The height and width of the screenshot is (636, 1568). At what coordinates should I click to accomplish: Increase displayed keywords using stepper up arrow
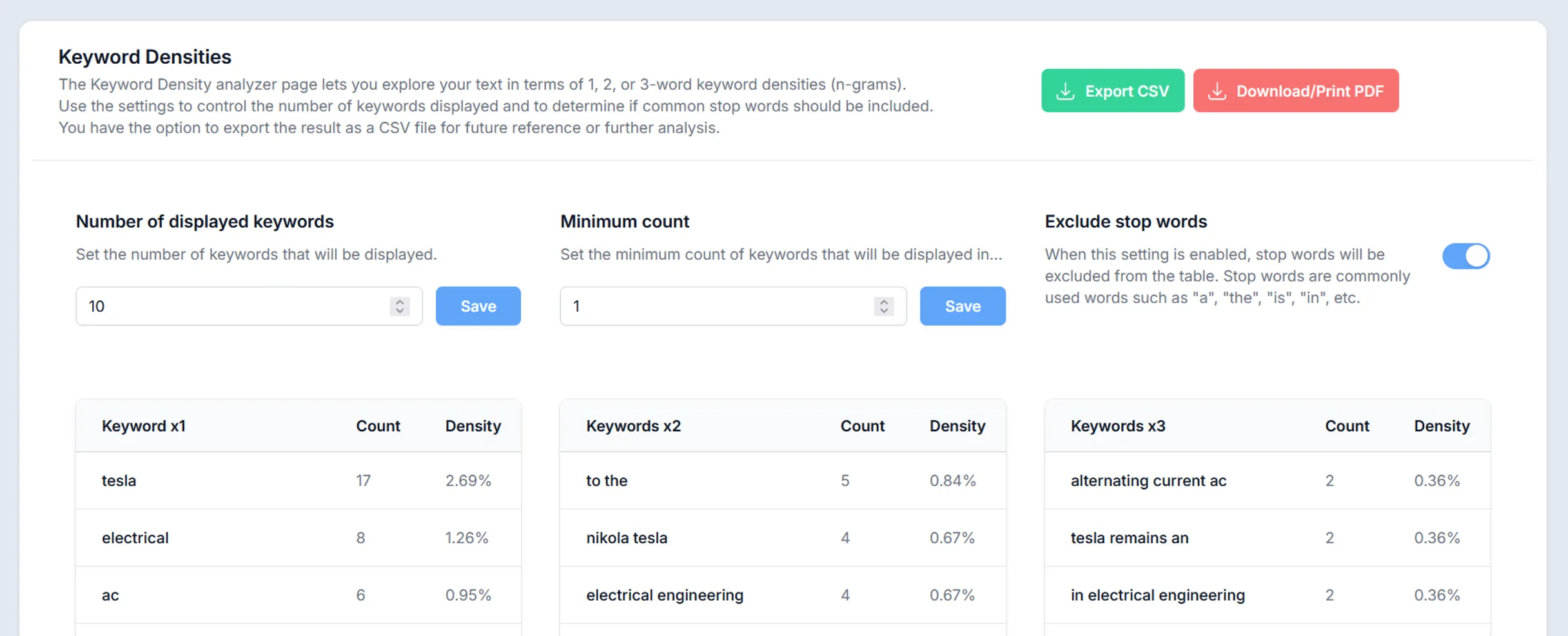click(399, 301)
